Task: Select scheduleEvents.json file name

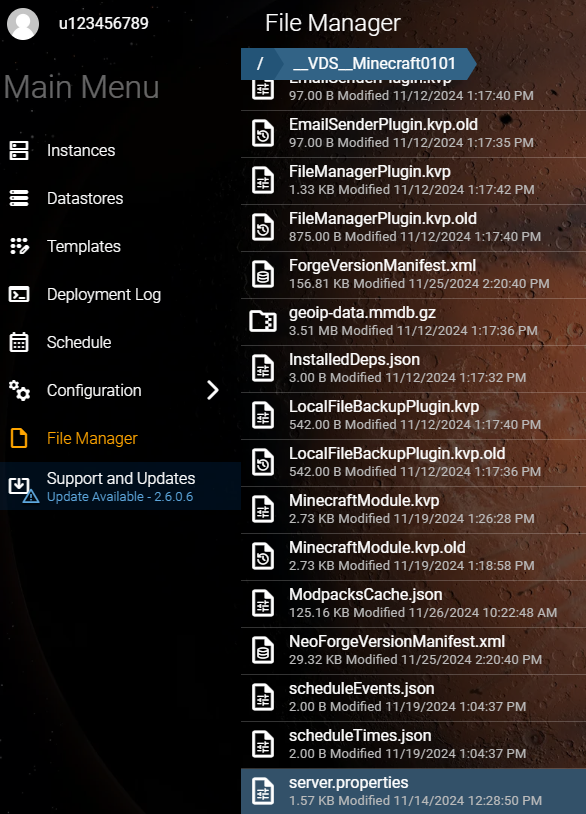Action: point(361,689)
